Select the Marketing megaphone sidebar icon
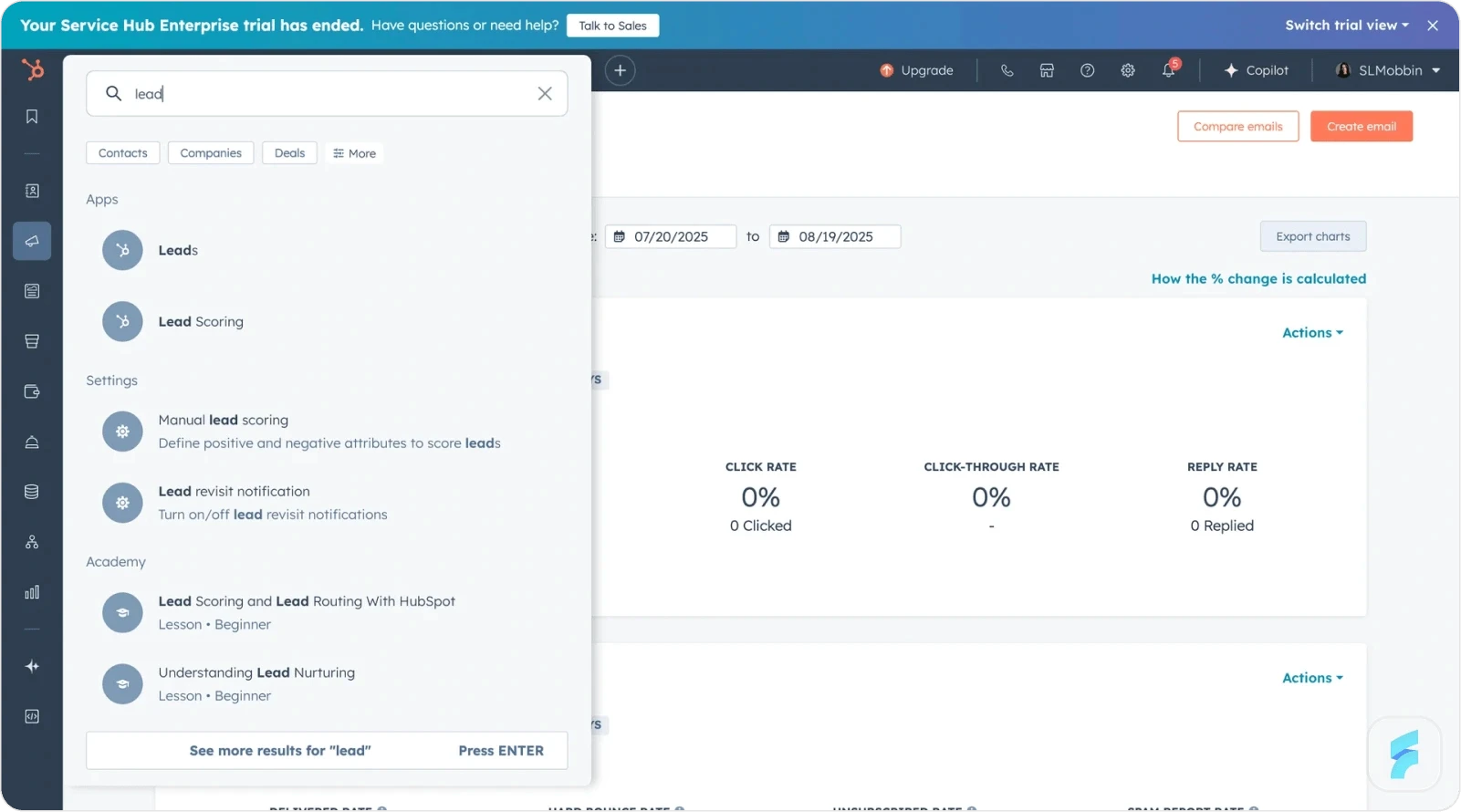The height and width of the screenshot is (812, 1461). pyautogui.click(x=32, y=241)
